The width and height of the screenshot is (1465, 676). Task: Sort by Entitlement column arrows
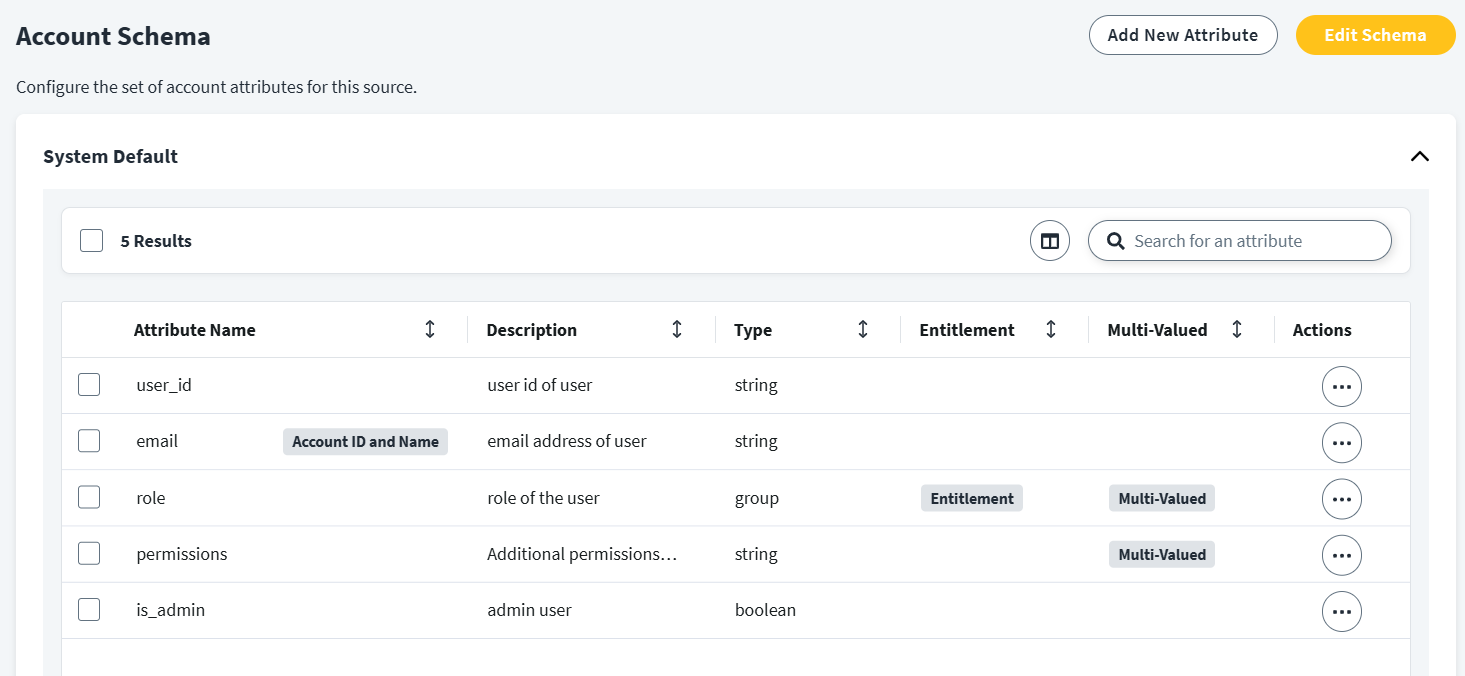click(x=1051, y=329)
